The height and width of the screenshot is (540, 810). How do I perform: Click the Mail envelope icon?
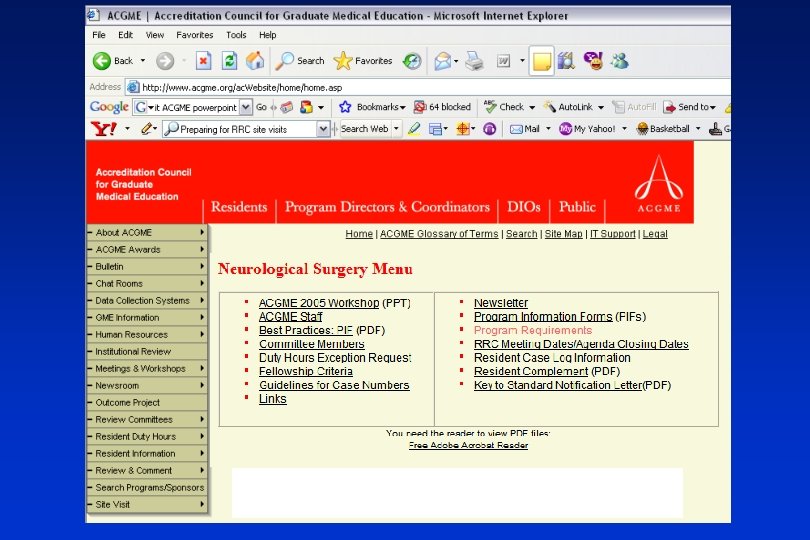click(x=443, y=61)
